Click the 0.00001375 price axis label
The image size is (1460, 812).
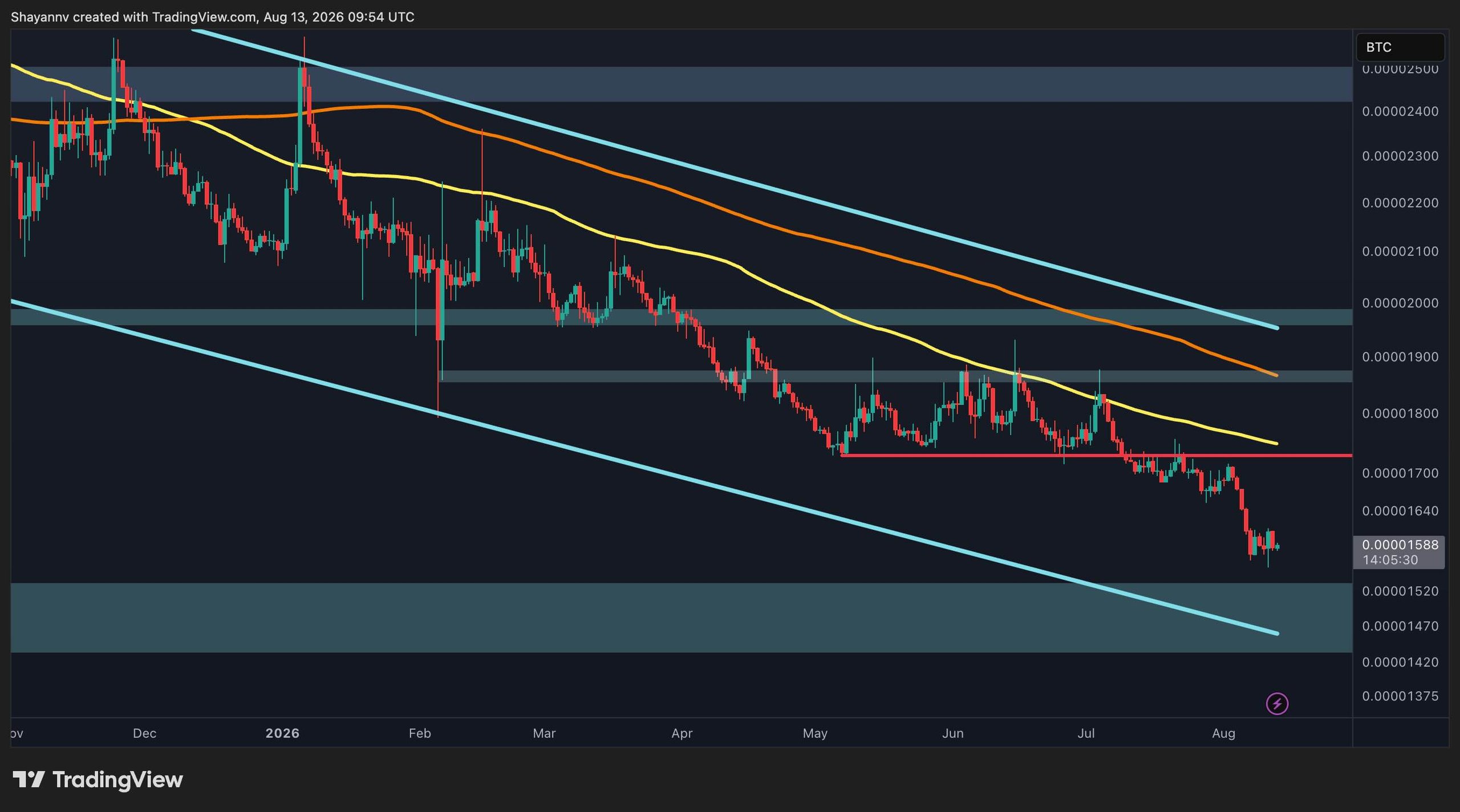pos(1400,696)
